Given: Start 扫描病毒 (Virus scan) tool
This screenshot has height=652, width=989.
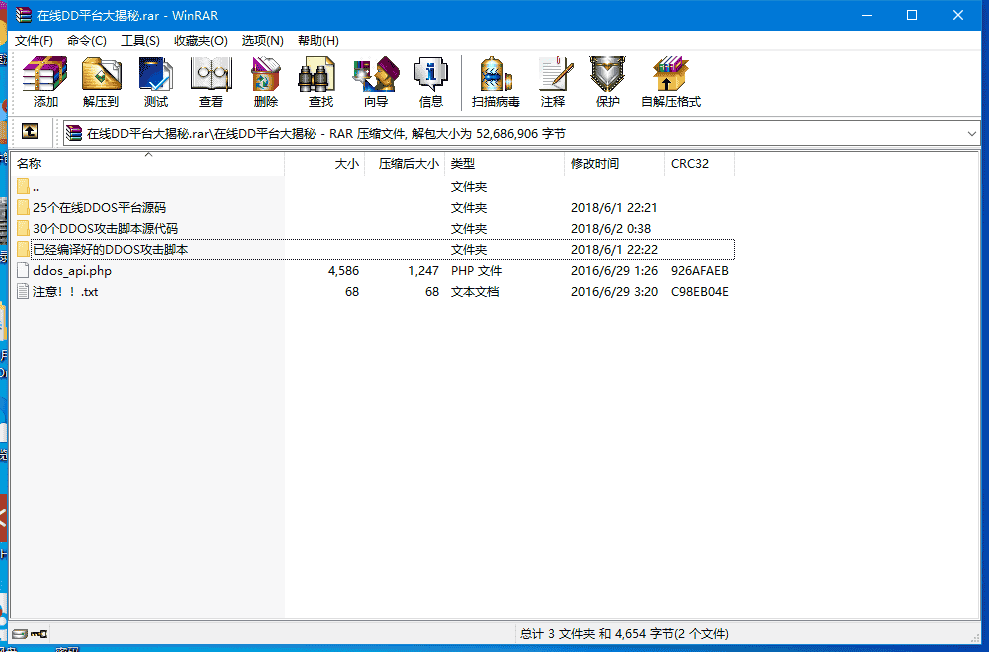Looking at the screenshot, I should tap(495, 82).
